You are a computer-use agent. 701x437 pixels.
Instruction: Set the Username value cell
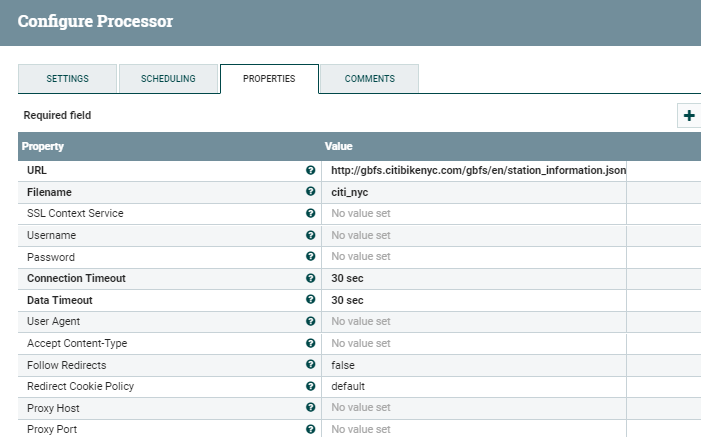474,235
